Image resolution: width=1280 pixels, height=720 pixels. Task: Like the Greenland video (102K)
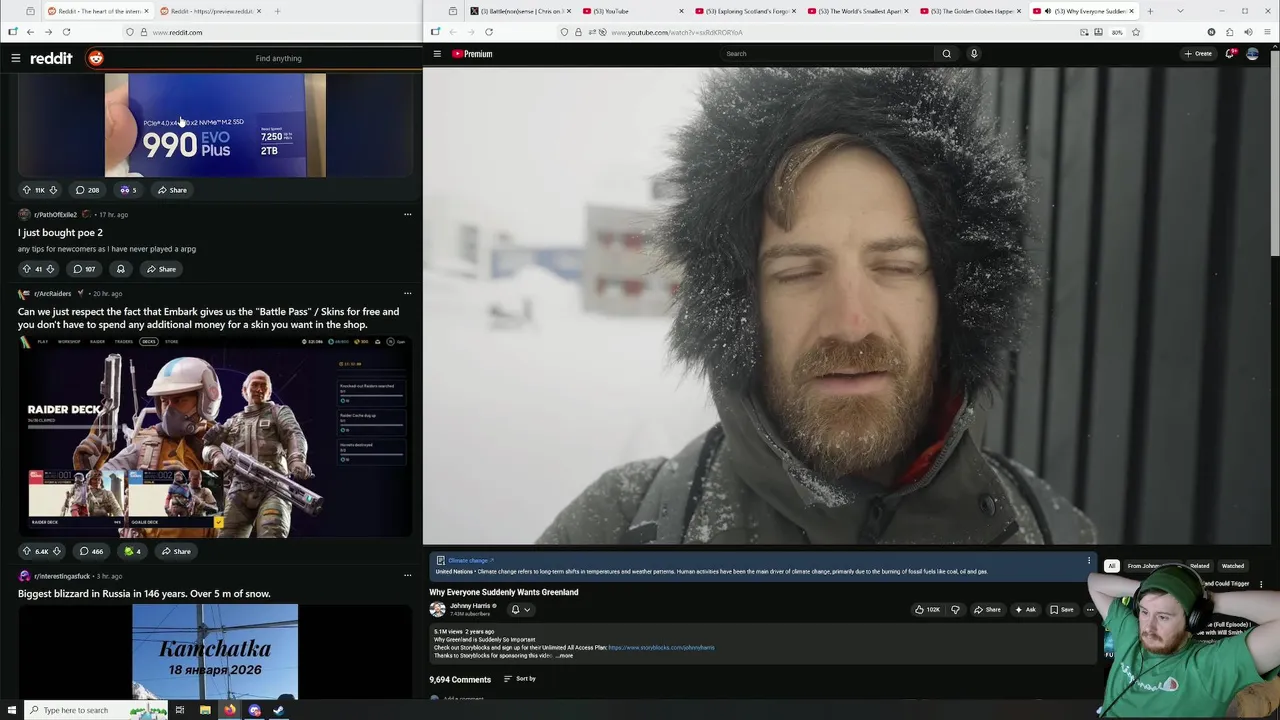(927, 610)
